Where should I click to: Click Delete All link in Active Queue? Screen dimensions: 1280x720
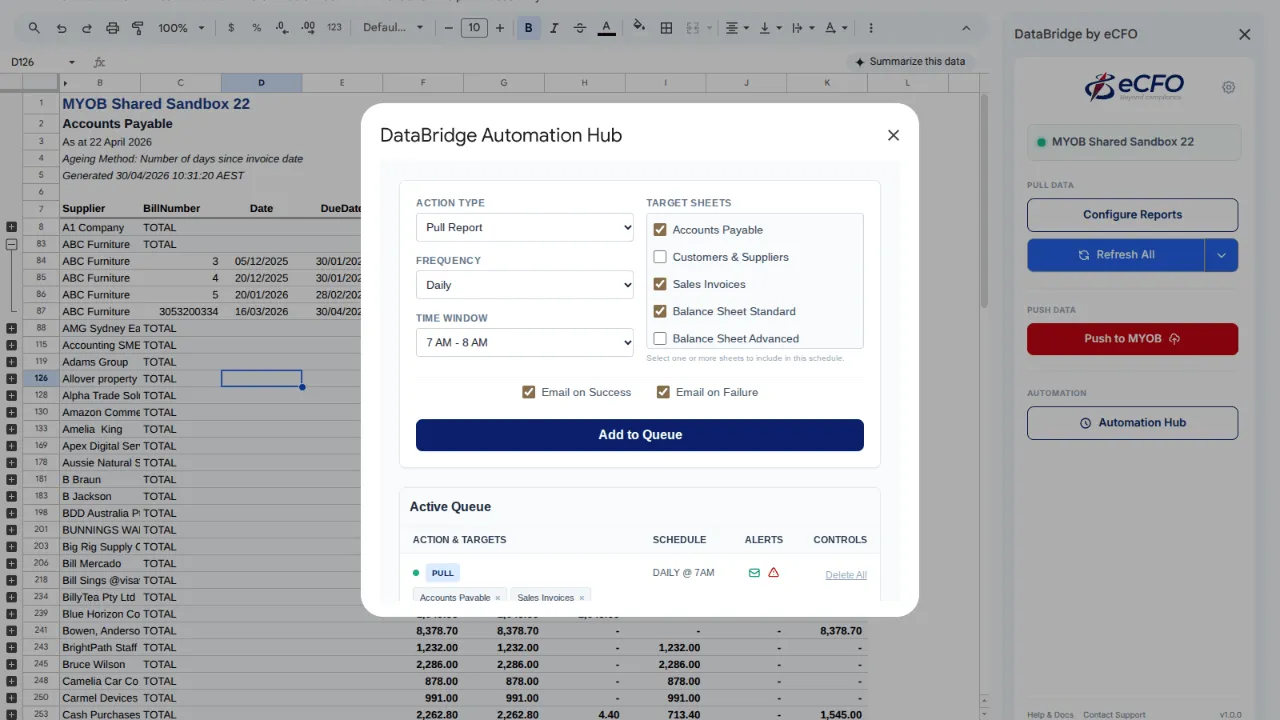[846, 575]
